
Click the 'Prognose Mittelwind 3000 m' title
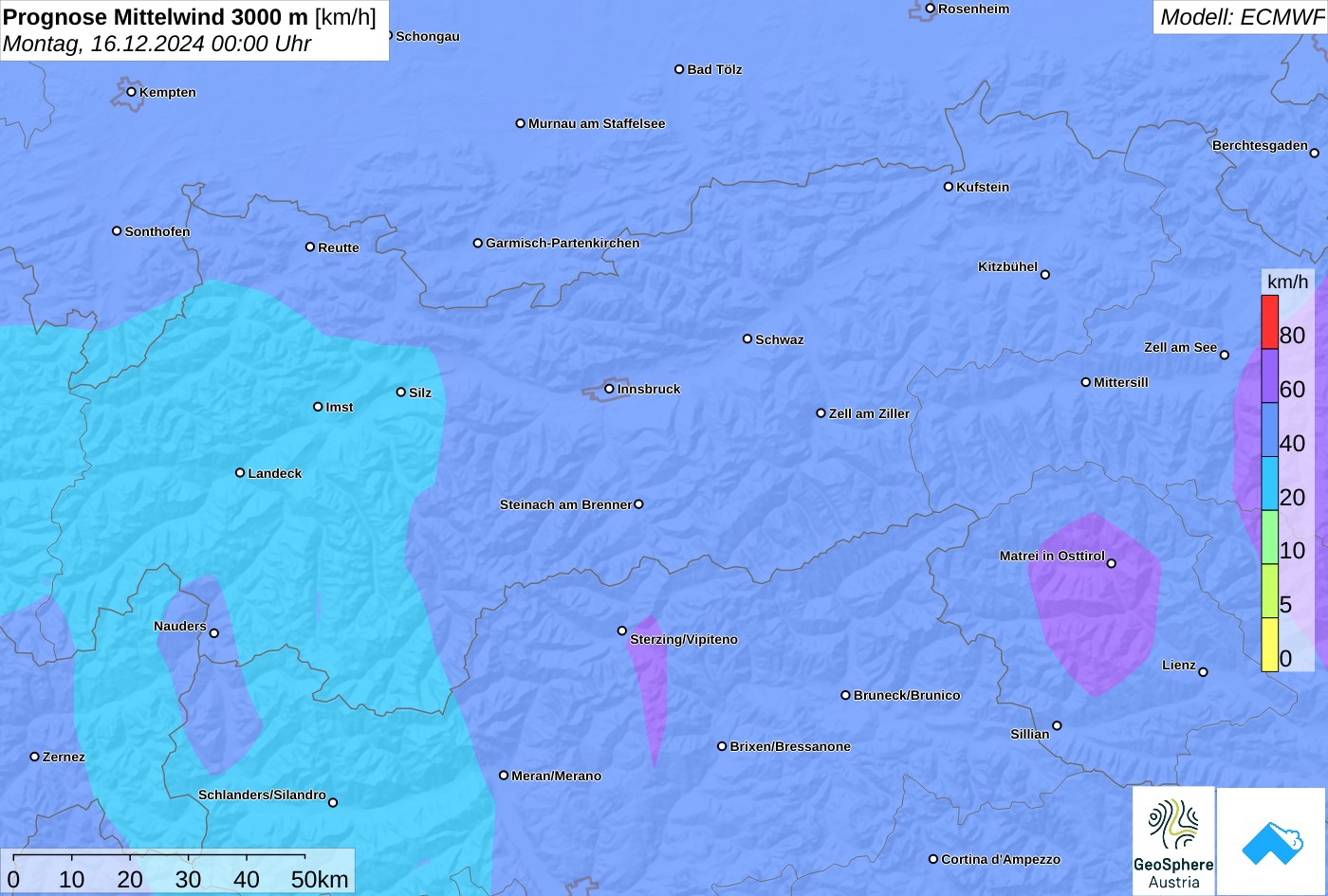(156, 16)
